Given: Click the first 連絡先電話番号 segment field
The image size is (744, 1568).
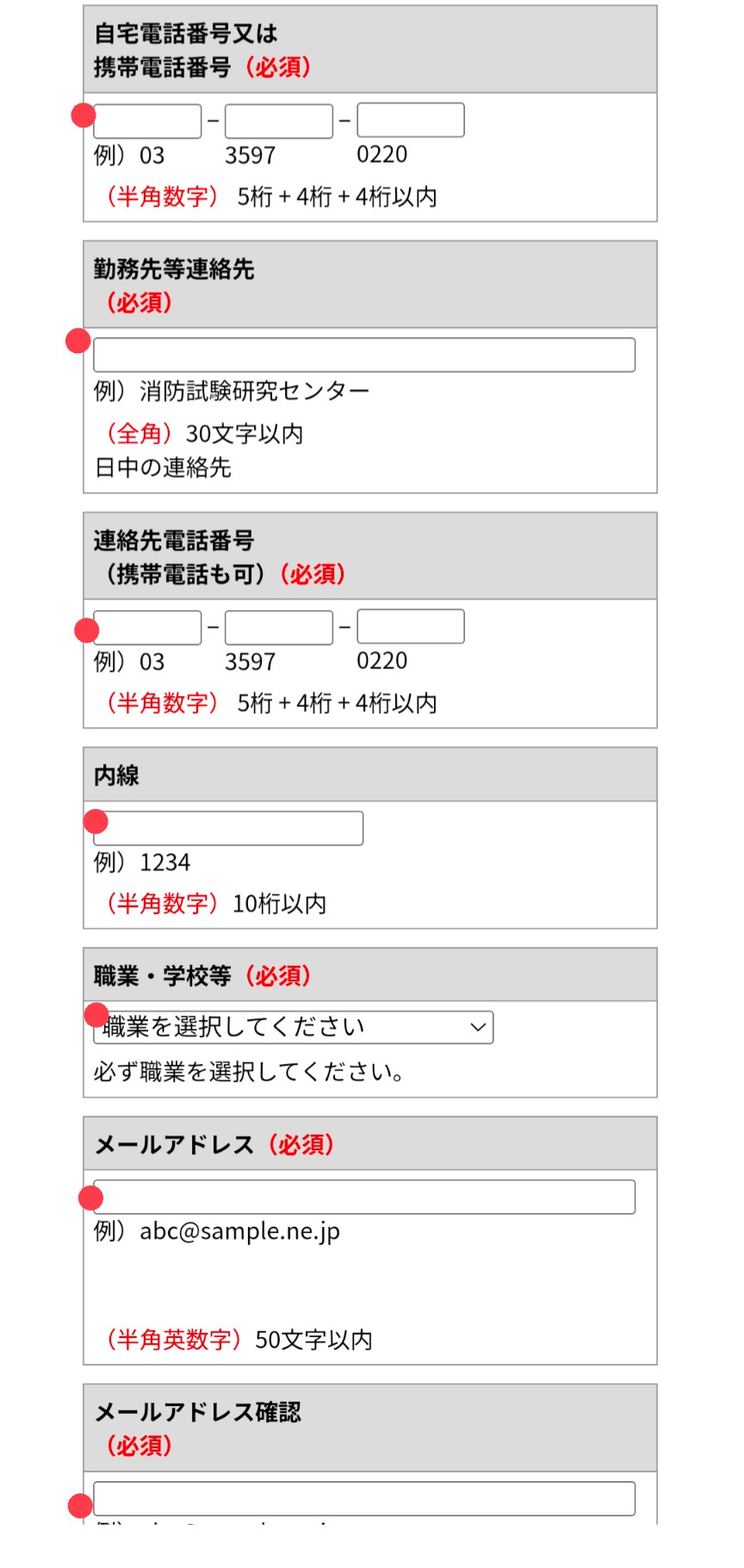Looking at the screenshot, I should (146, 627).
